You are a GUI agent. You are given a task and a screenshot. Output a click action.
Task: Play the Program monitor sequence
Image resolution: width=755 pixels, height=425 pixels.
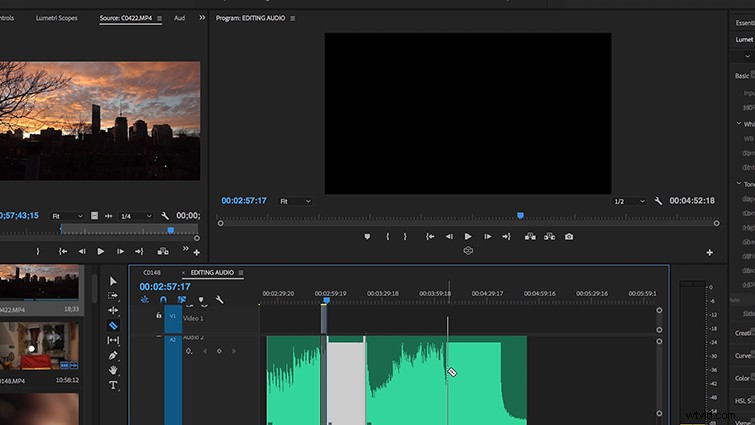tap(468, 236)
